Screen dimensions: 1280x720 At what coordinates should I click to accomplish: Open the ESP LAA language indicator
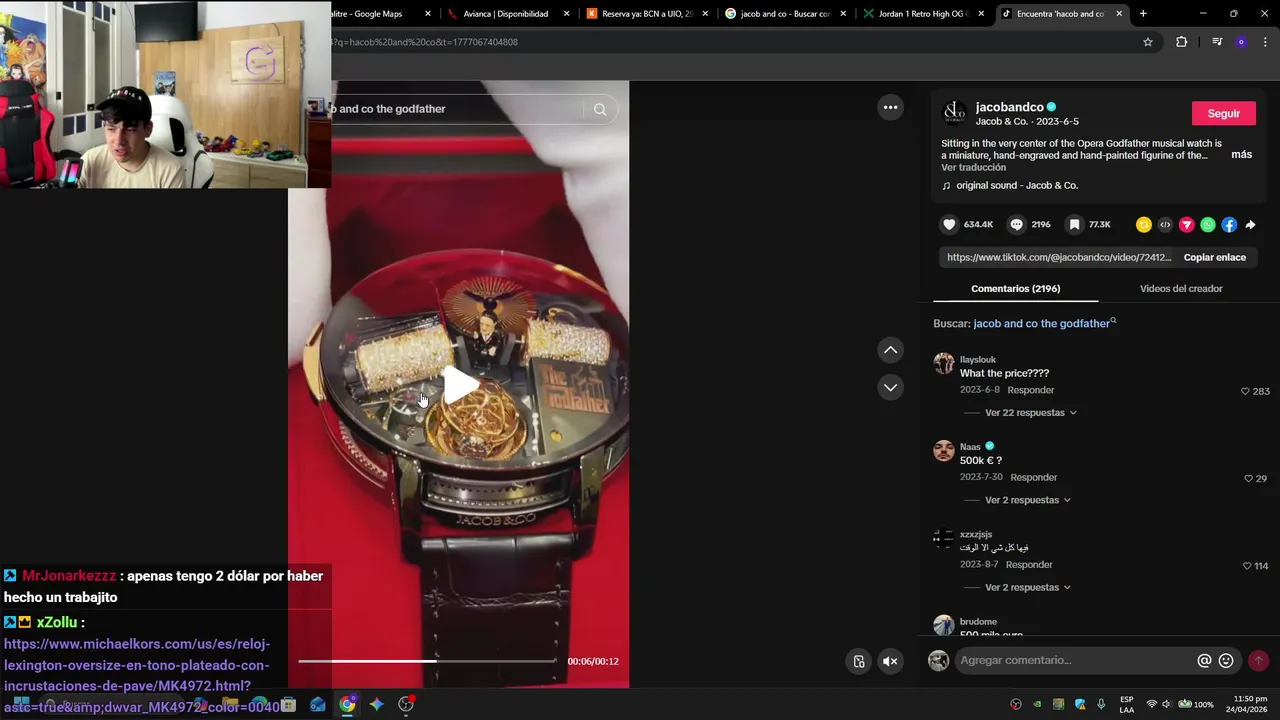[x=1127, y=704]
